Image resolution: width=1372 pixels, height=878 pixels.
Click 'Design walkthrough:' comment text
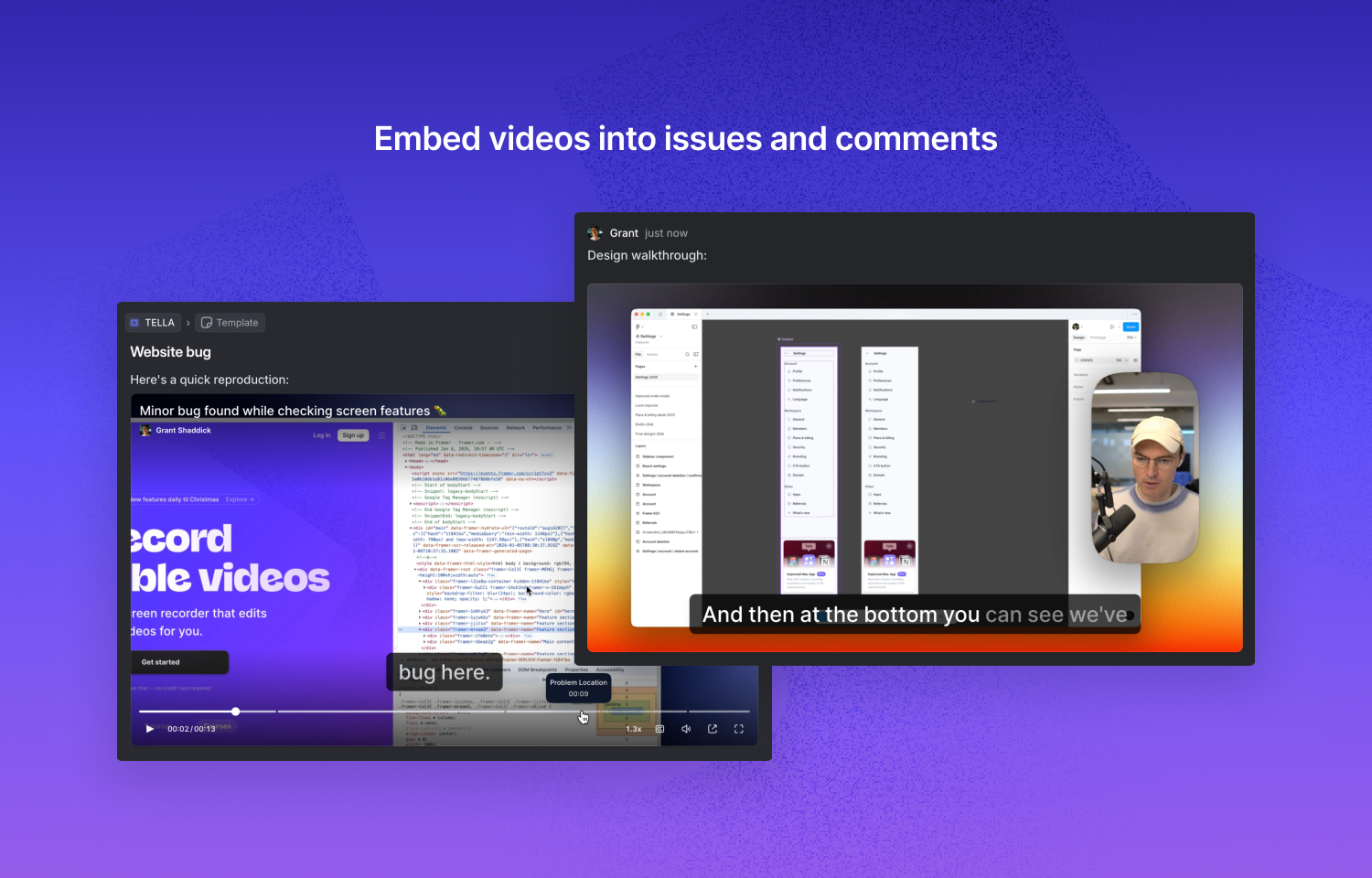(x=647, y=255)
